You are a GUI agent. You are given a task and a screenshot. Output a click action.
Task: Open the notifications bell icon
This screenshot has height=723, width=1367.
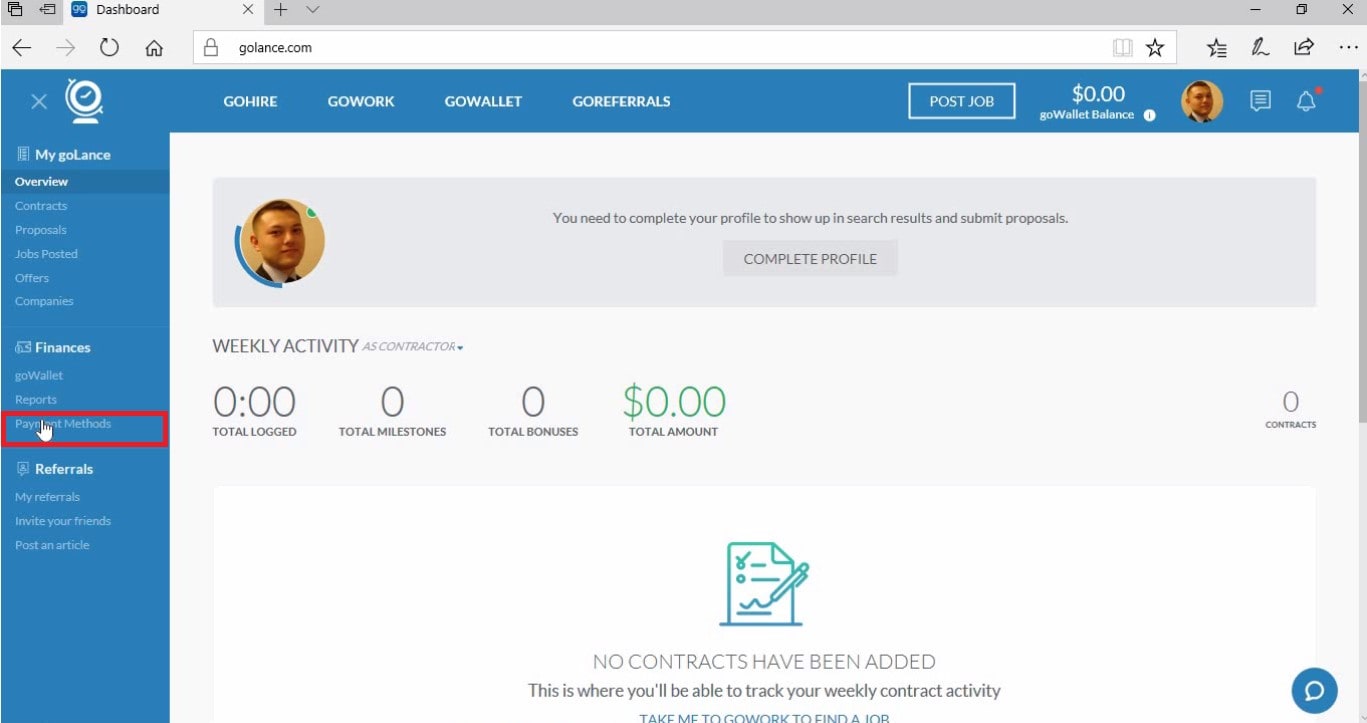click(x=1306, y=101)
